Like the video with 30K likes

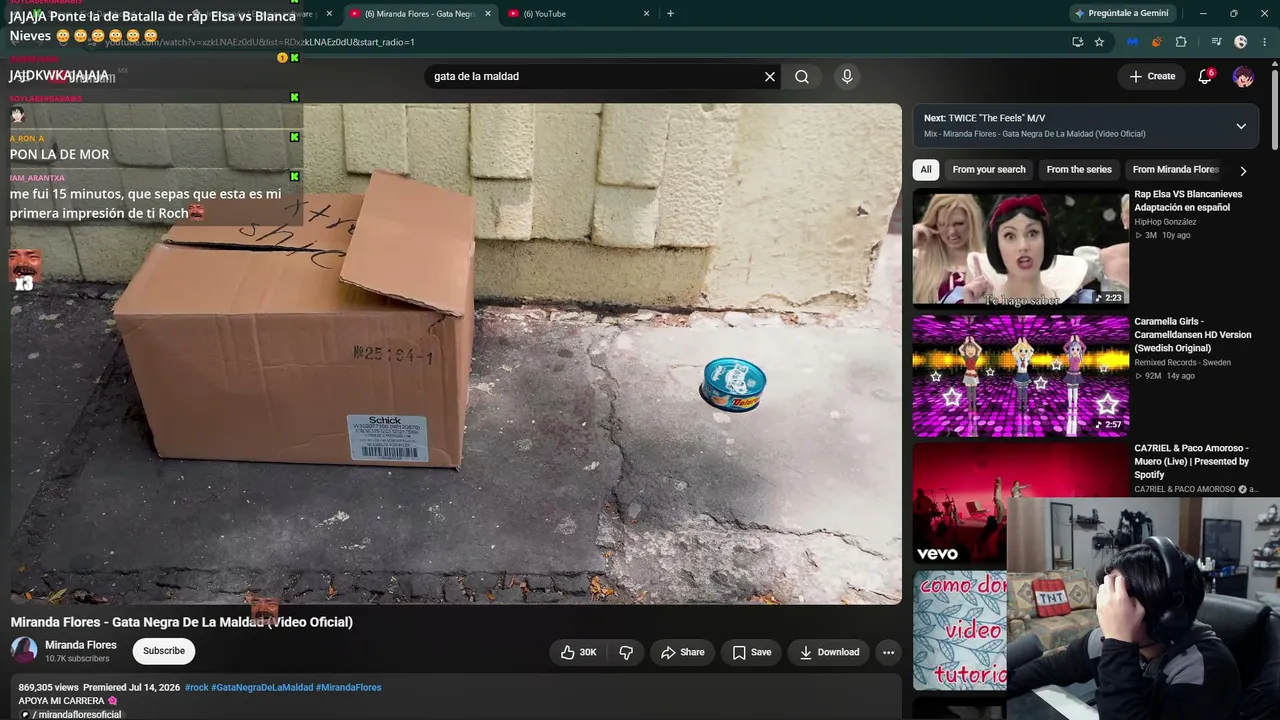pyautogui.click(x=579, y=652)
